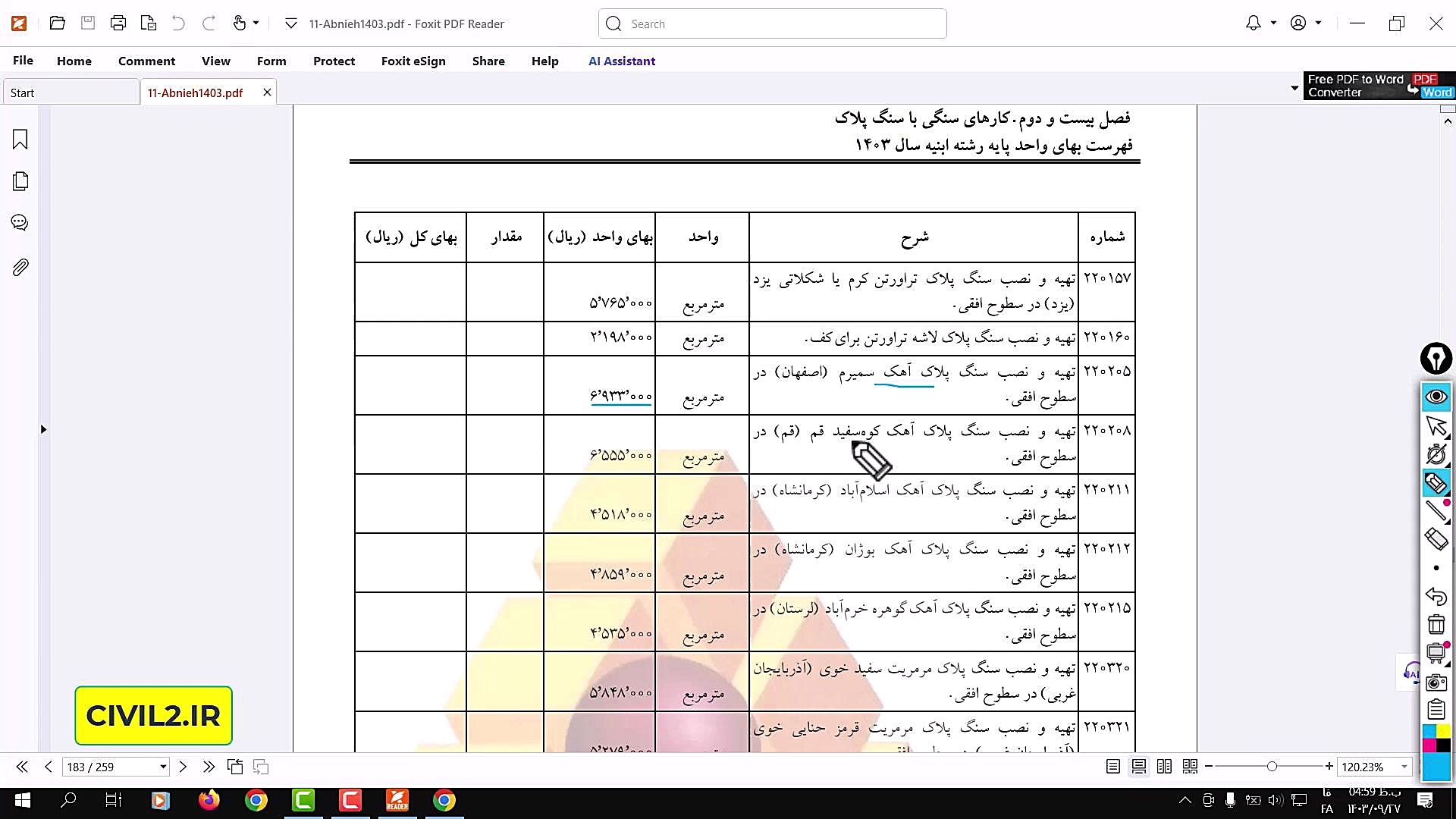Expand the left navigation panel arrow

coord(43,429)
